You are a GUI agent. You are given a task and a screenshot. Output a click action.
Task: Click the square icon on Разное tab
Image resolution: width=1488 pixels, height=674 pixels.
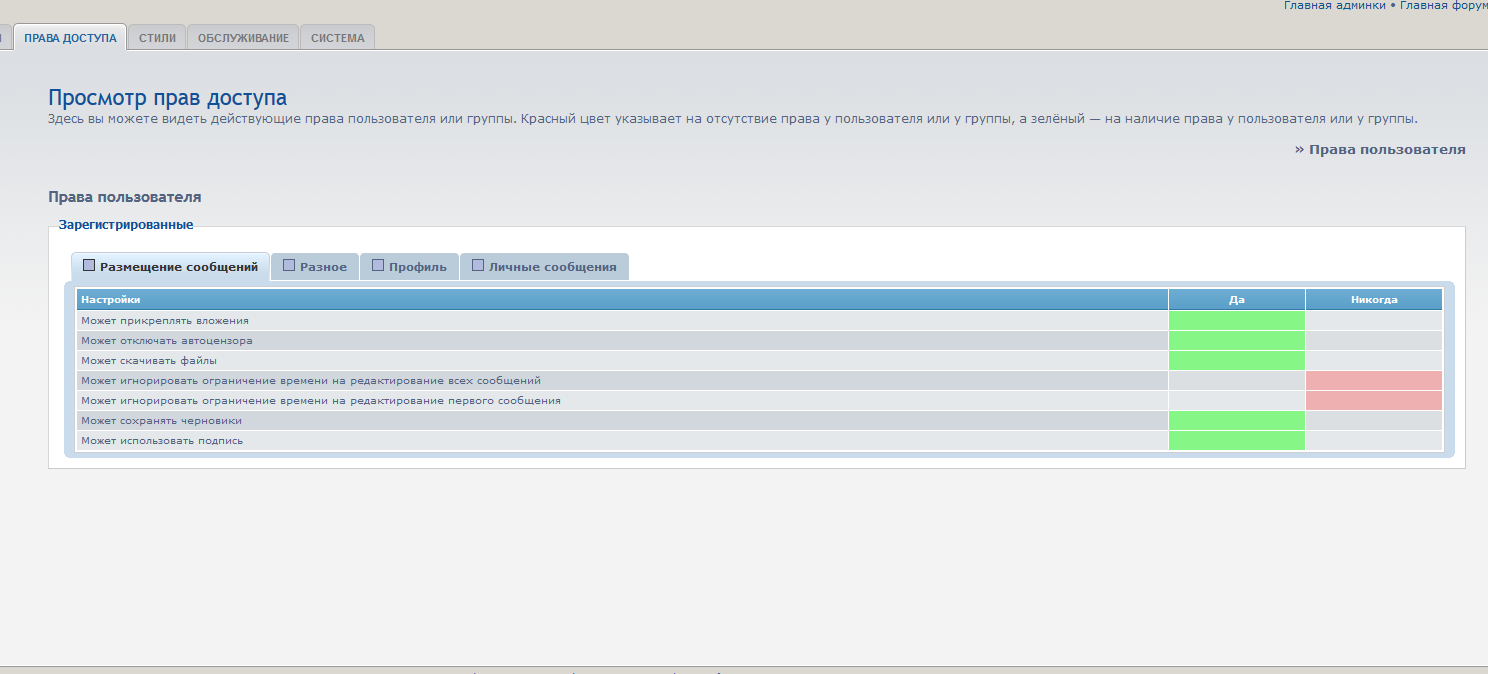point(289,266)
